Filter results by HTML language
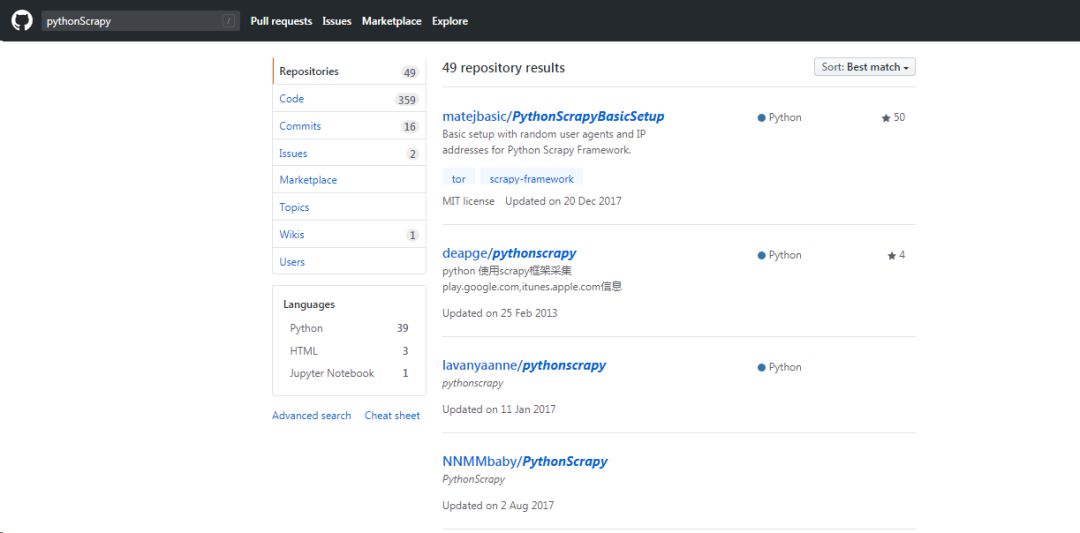 click(349, 351)
